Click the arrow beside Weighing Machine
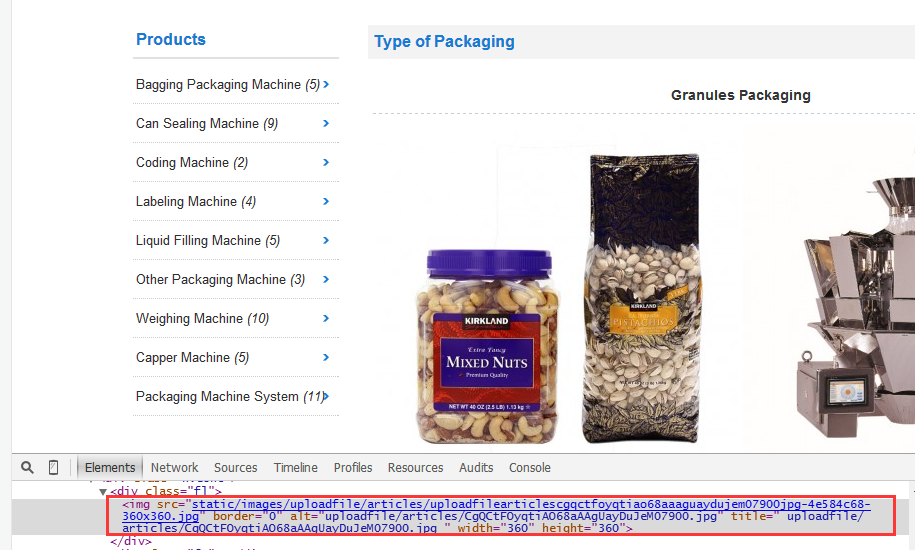The width and height of the screenshot is (915, 550). pyautogui.click(x=326, y=319)
